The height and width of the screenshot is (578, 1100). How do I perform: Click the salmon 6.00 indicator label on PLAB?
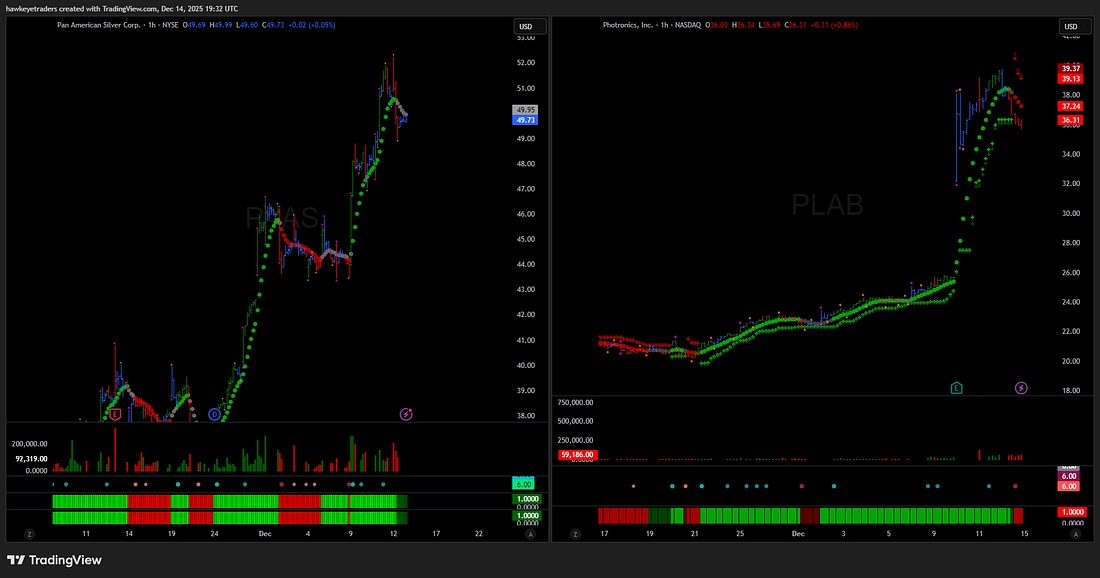pos(1068,486)
